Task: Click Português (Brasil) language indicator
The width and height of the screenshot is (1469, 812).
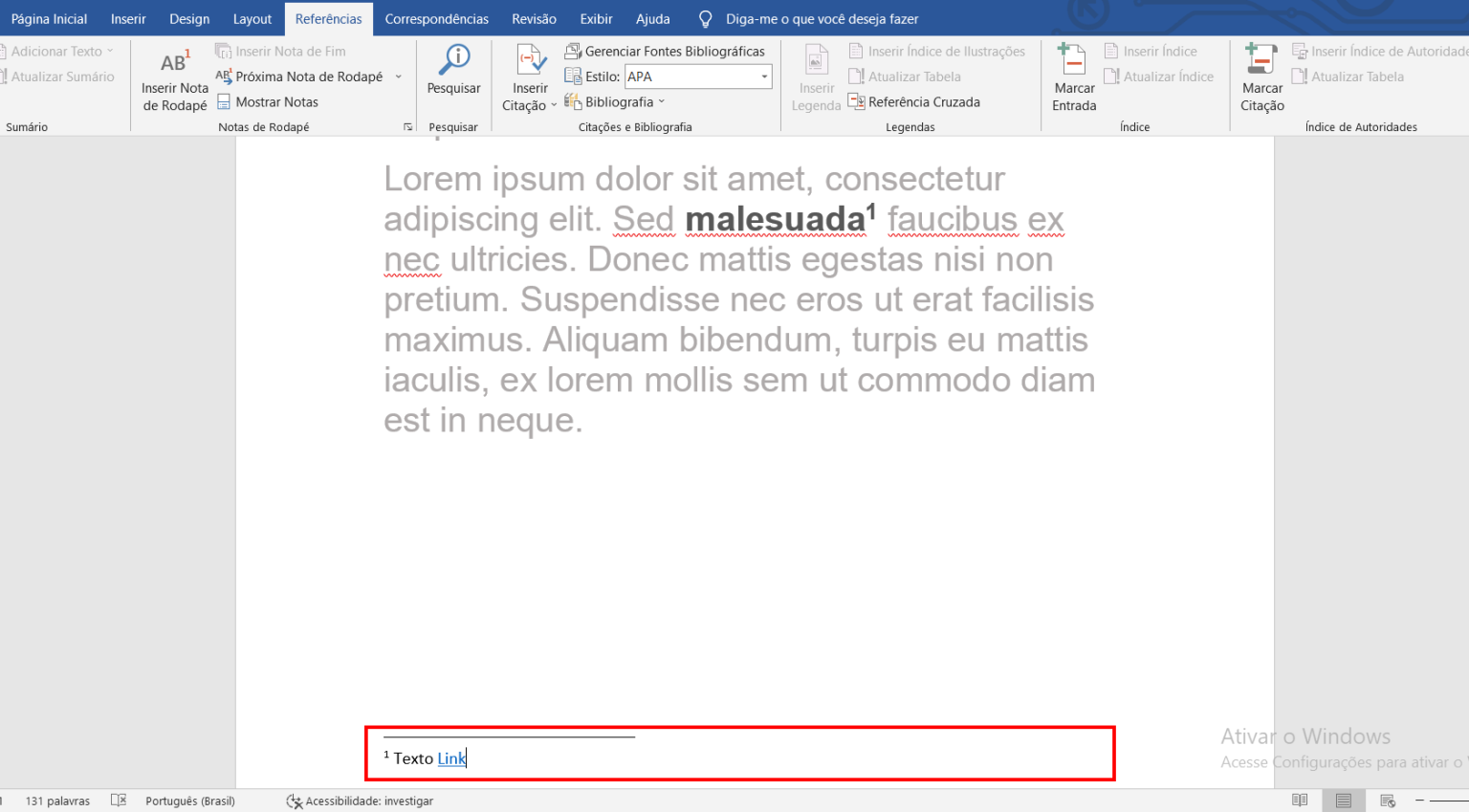Action: [x=190, y=801]
